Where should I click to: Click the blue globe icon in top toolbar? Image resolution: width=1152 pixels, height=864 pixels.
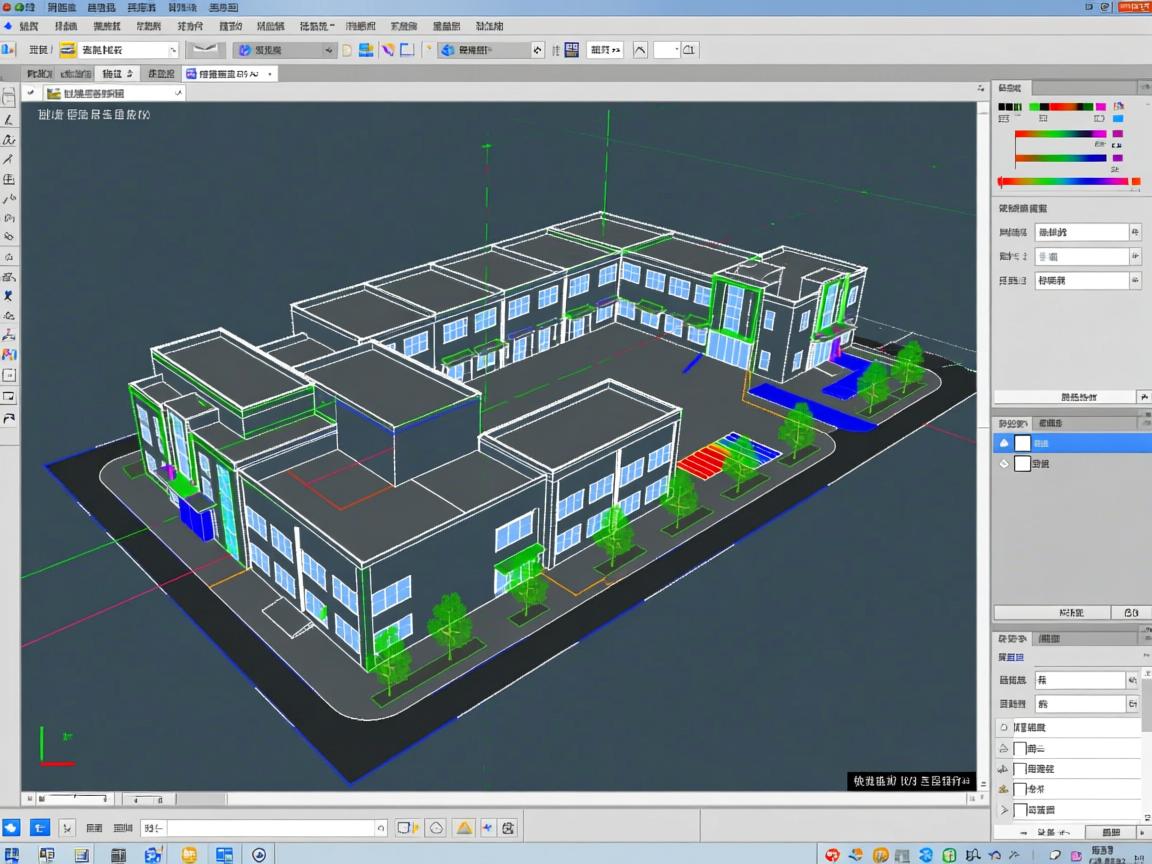[447, 49]
